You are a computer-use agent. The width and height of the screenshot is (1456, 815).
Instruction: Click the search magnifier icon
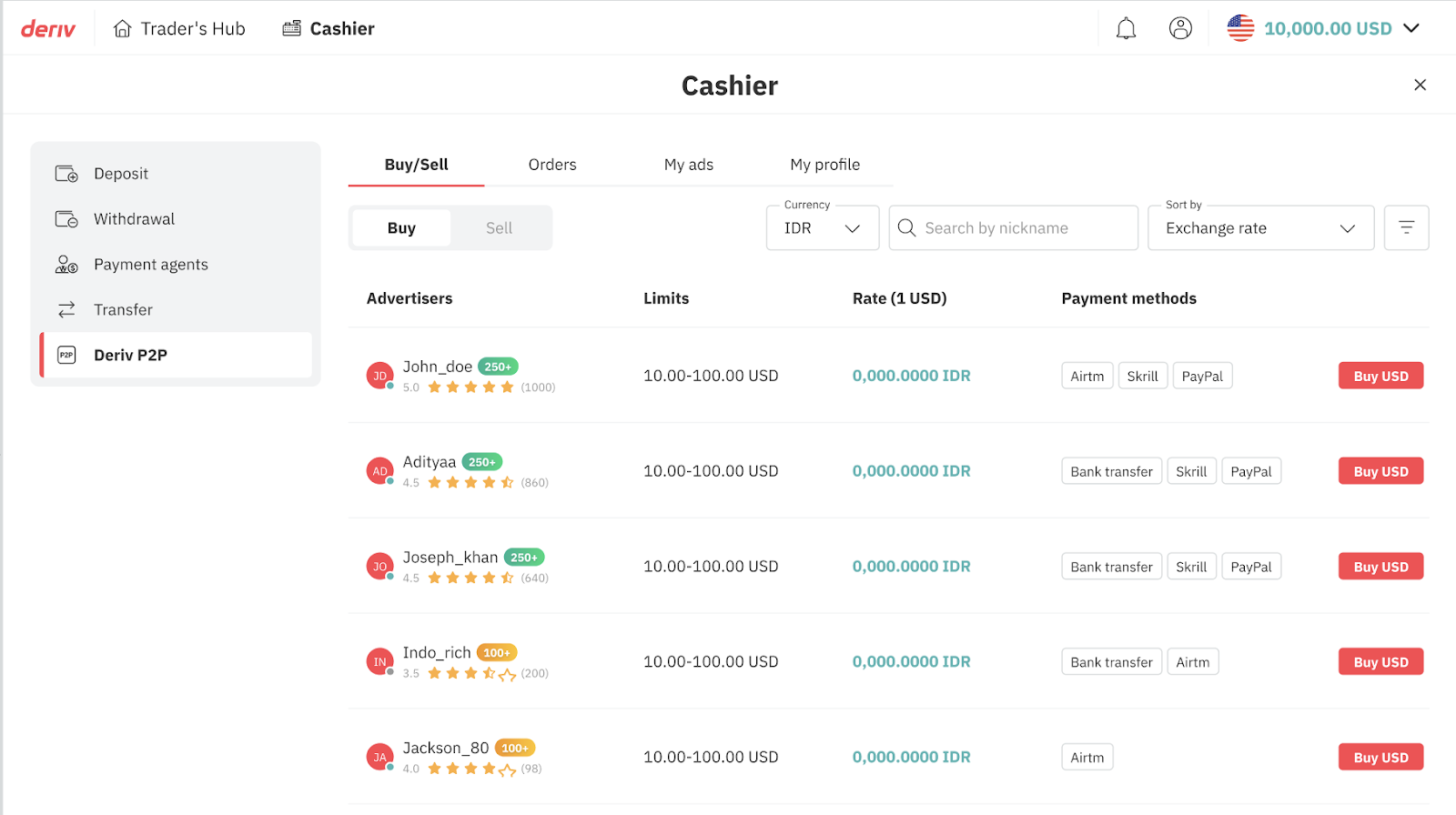[x=906, y=227]
